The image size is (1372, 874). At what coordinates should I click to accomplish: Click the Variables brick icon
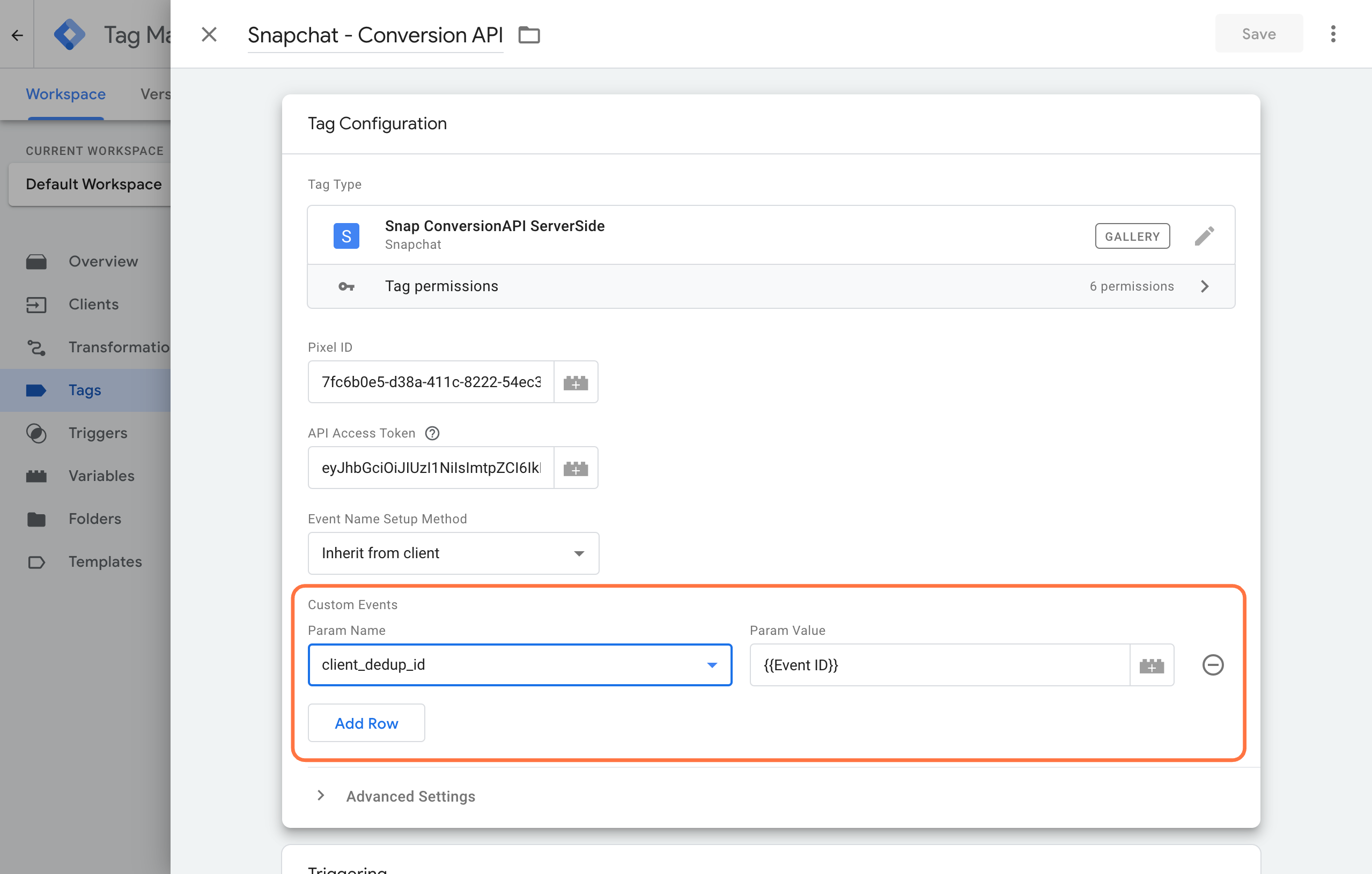click(x=36, y=476)
